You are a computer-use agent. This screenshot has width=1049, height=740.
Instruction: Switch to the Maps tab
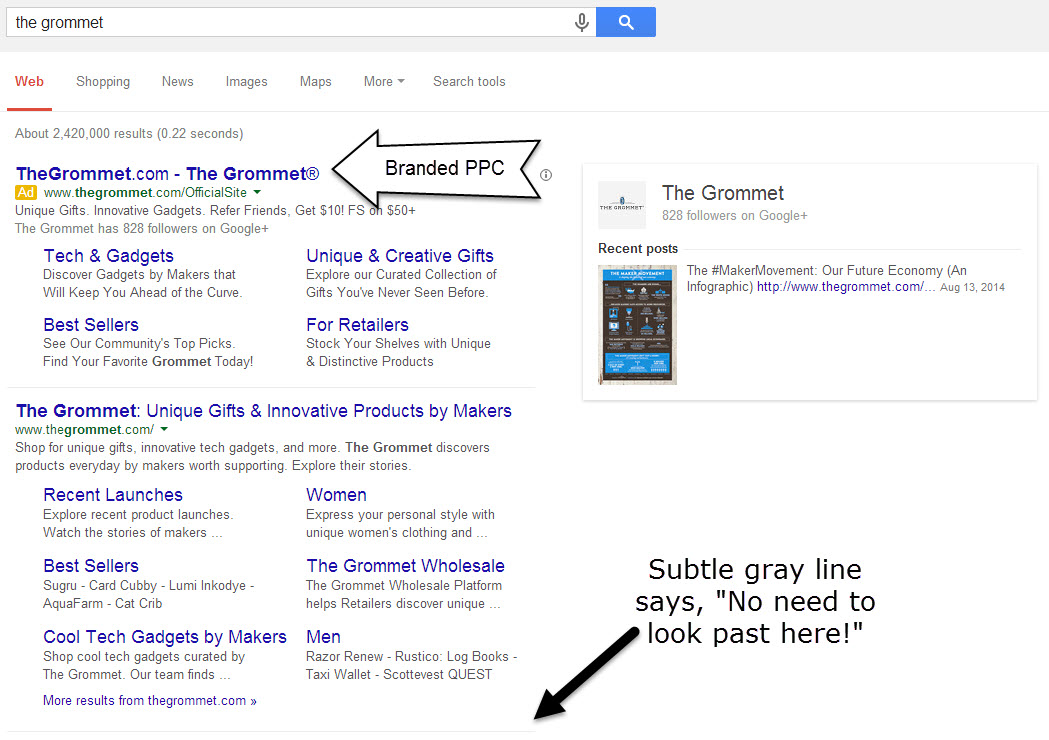[x=315, y=82]
